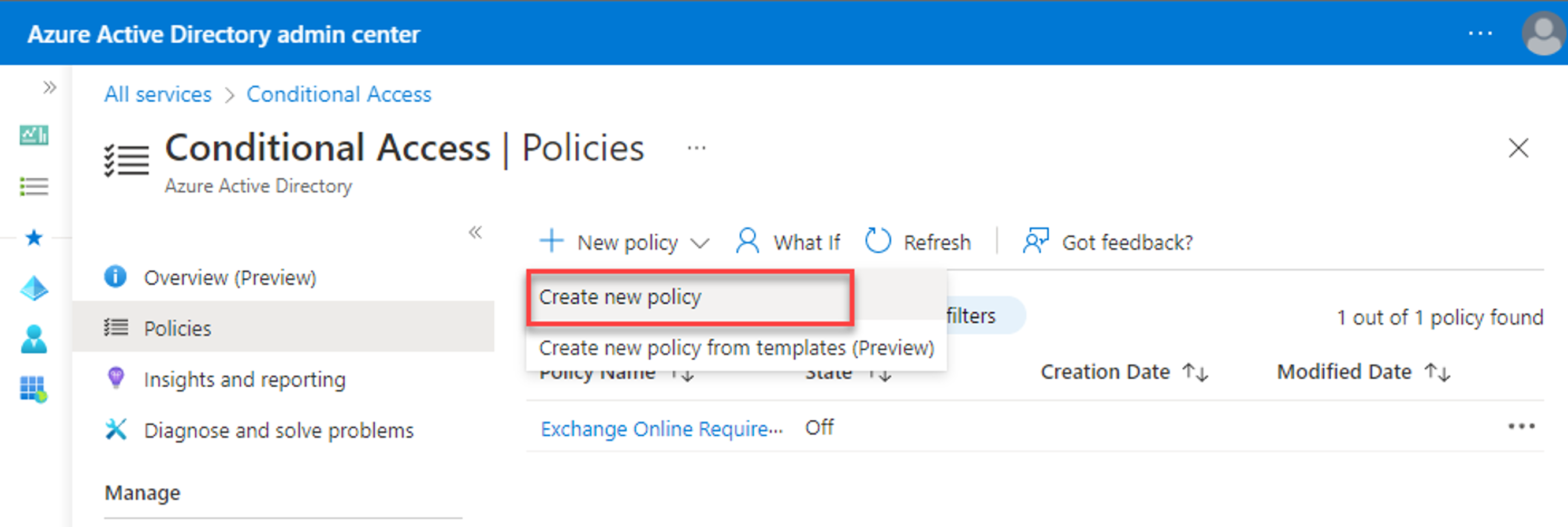Sort by the Creation Date column
The height and width of the screenshot is (527, 1568).
pyautogui.click(x=1105, y=372)
